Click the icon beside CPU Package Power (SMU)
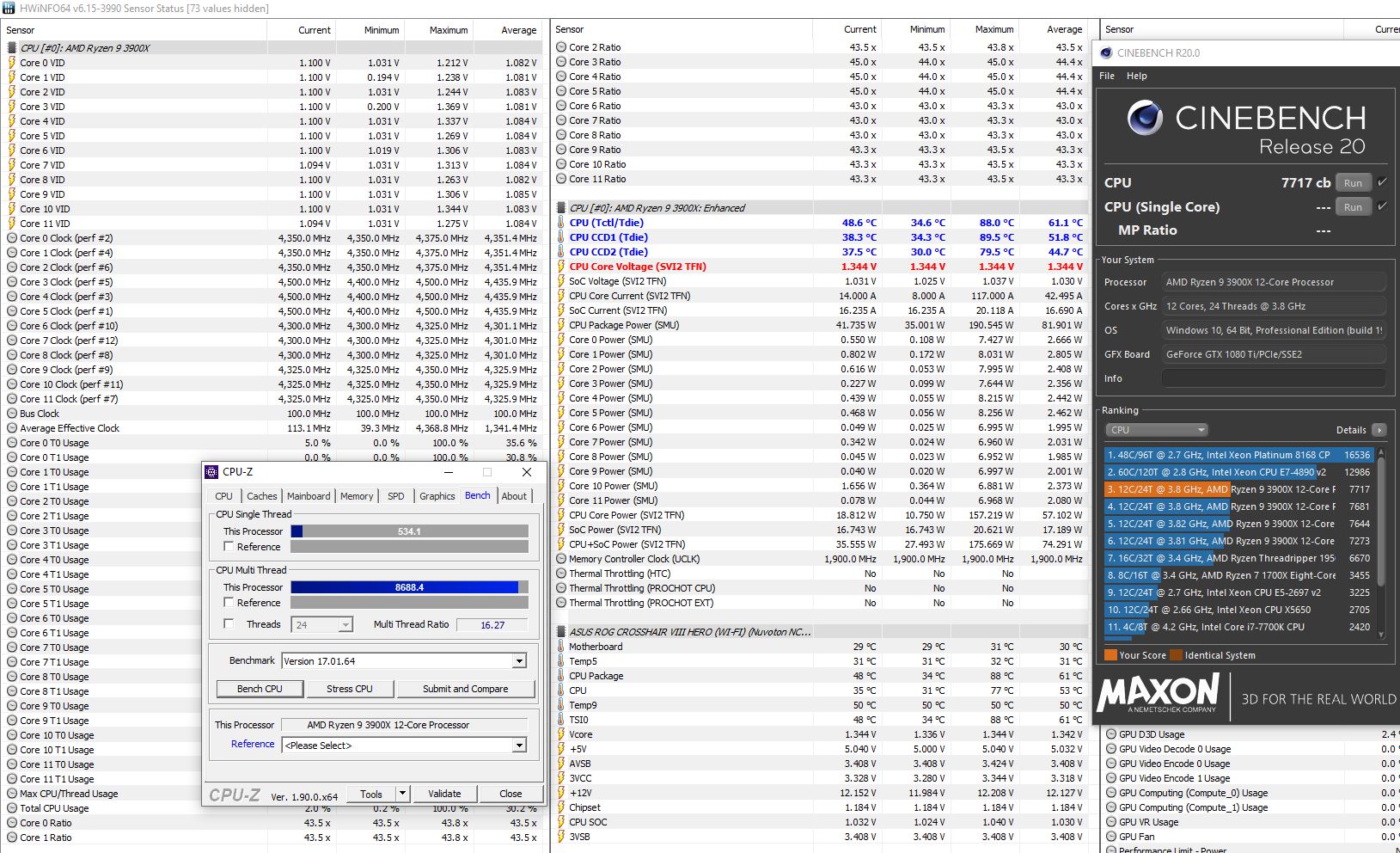Image resolution: width=1400 pixels, height=853 pixels. (561, 325)
